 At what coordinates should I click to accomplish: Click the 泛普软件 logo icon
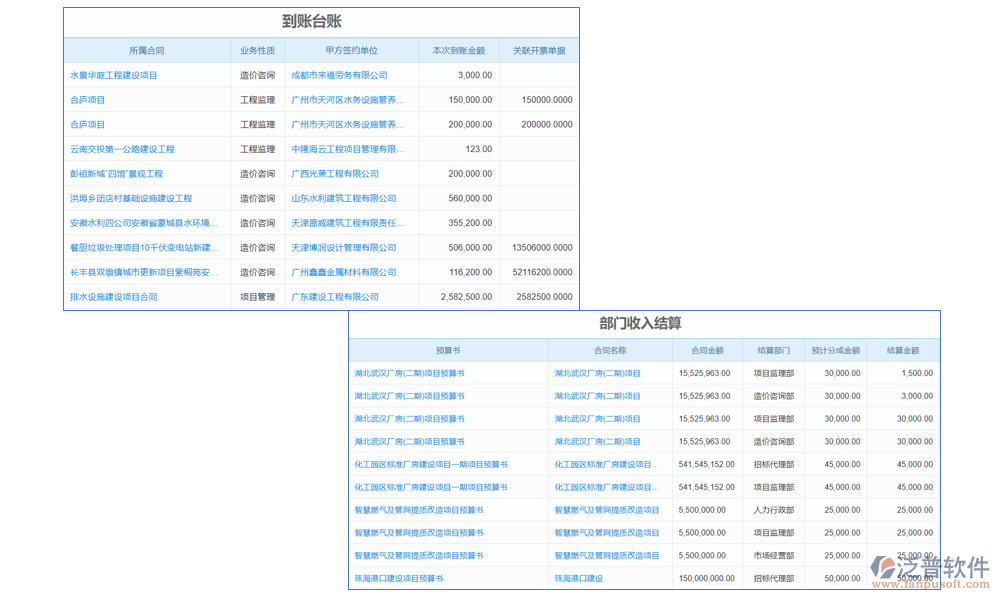pyautogui.click(x=885, y=568)
